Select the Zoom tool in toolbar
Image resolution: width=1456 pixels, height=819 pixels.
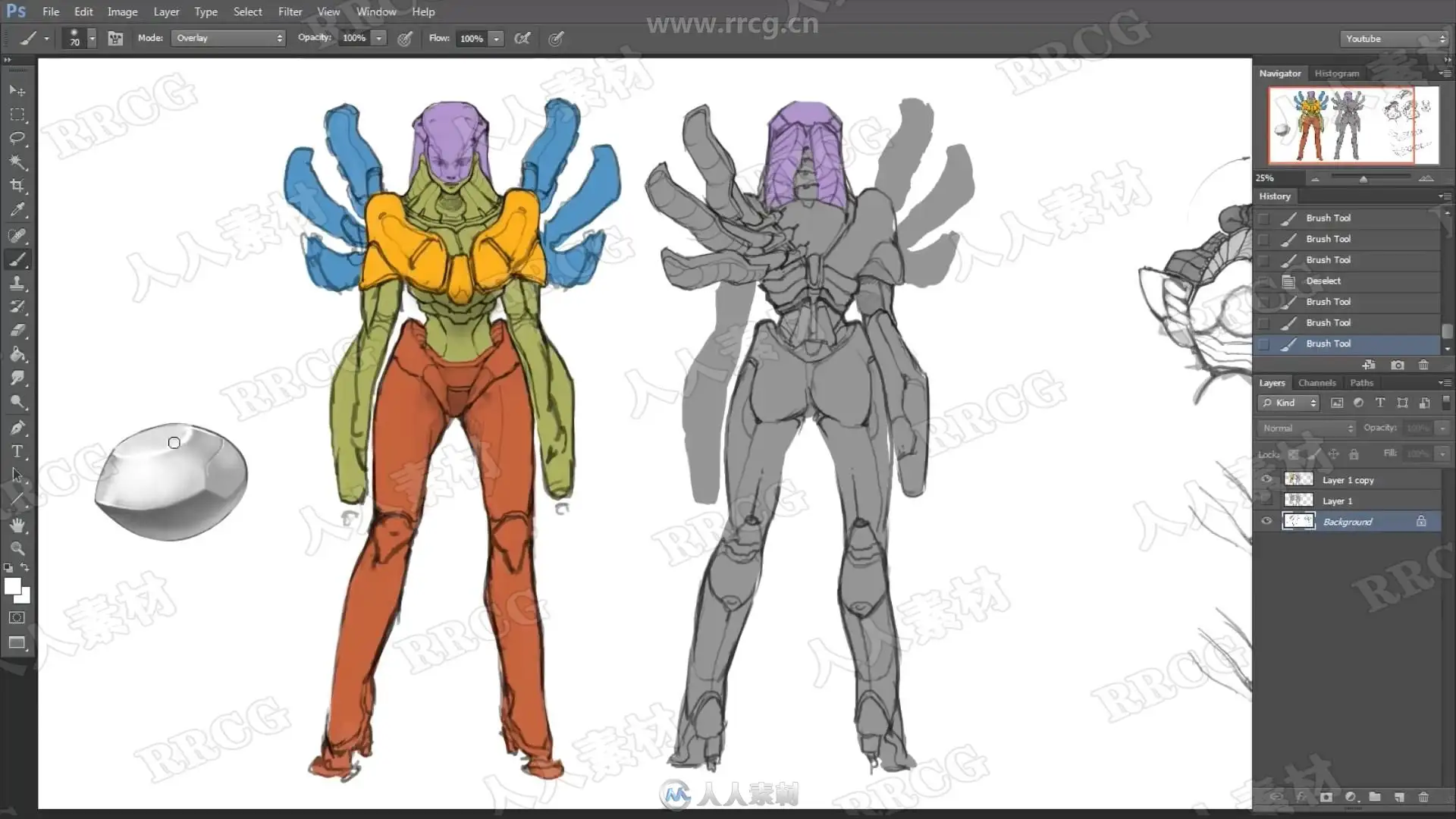pyautogui.click(x=17, y=548)
